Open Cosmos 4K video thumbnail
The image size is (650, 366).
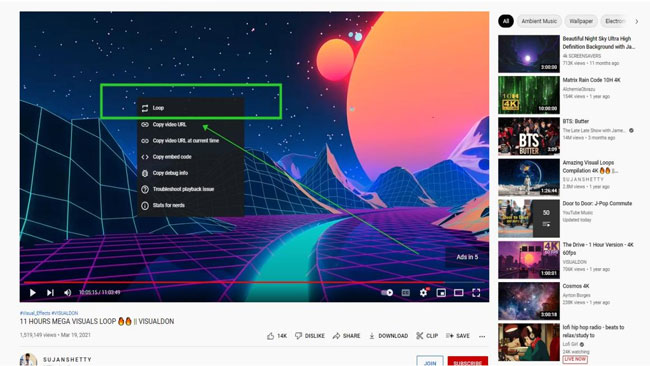click(x=529, y=301)
